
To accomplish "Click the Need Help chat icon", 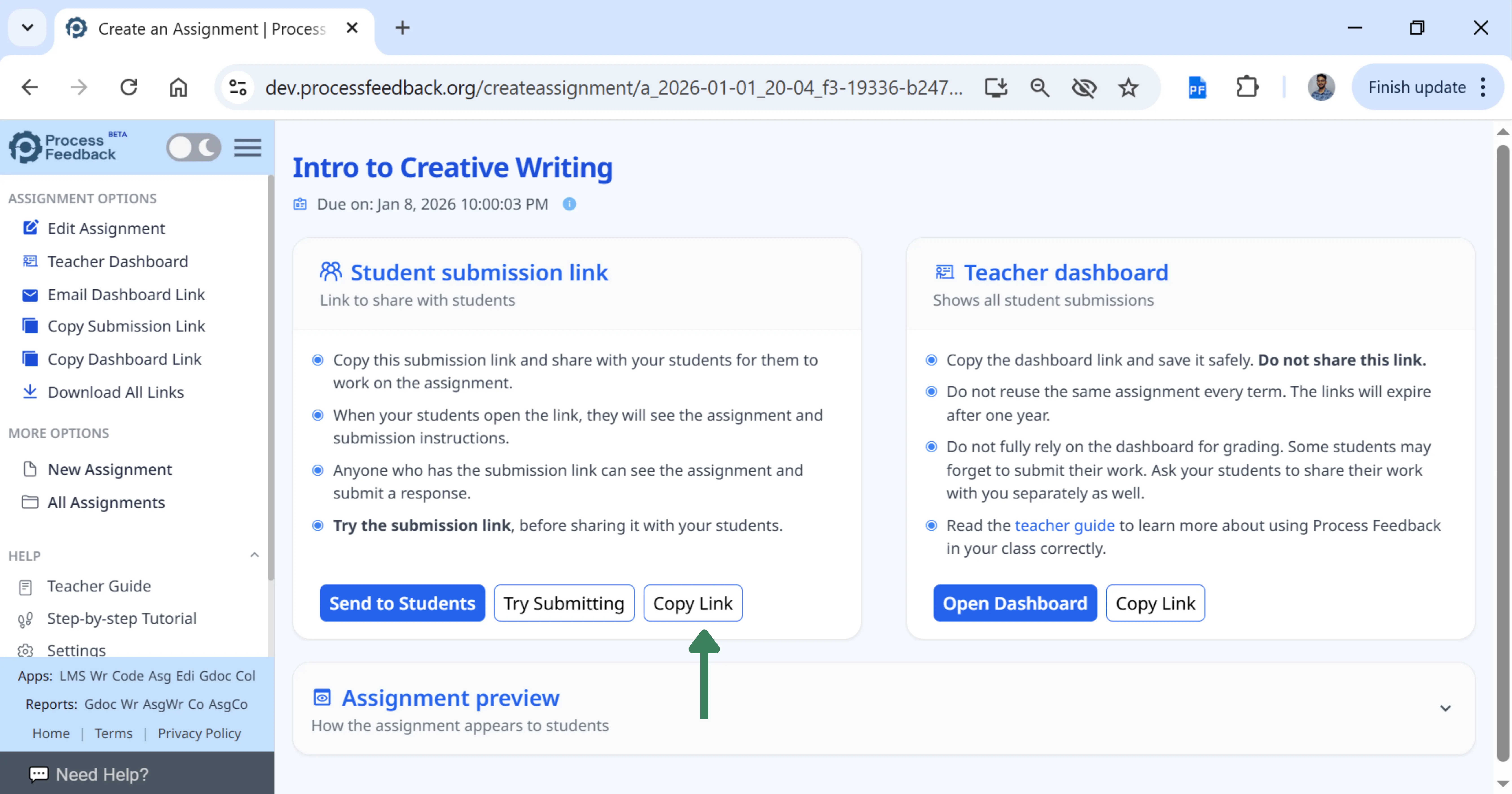I will pyautogui.click(x=39, y=774).
